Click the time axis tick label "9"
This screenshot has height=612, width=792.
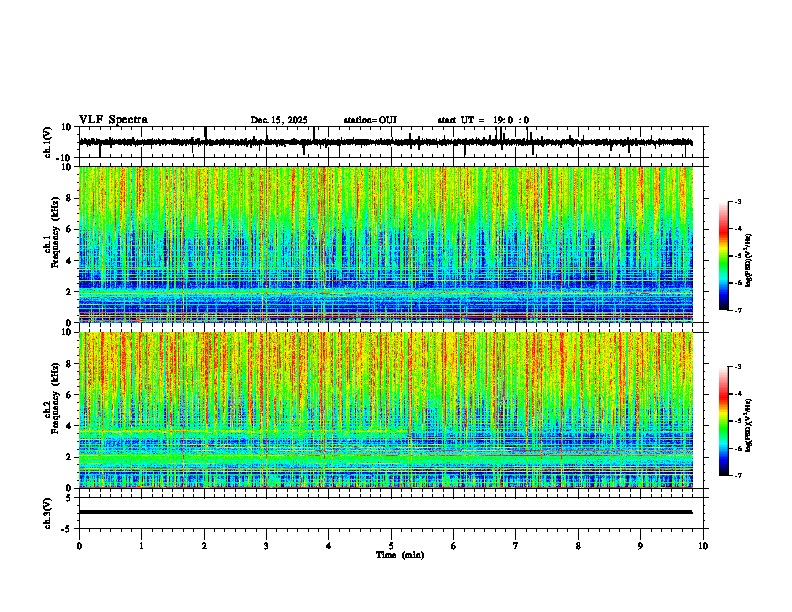point(640,546)
